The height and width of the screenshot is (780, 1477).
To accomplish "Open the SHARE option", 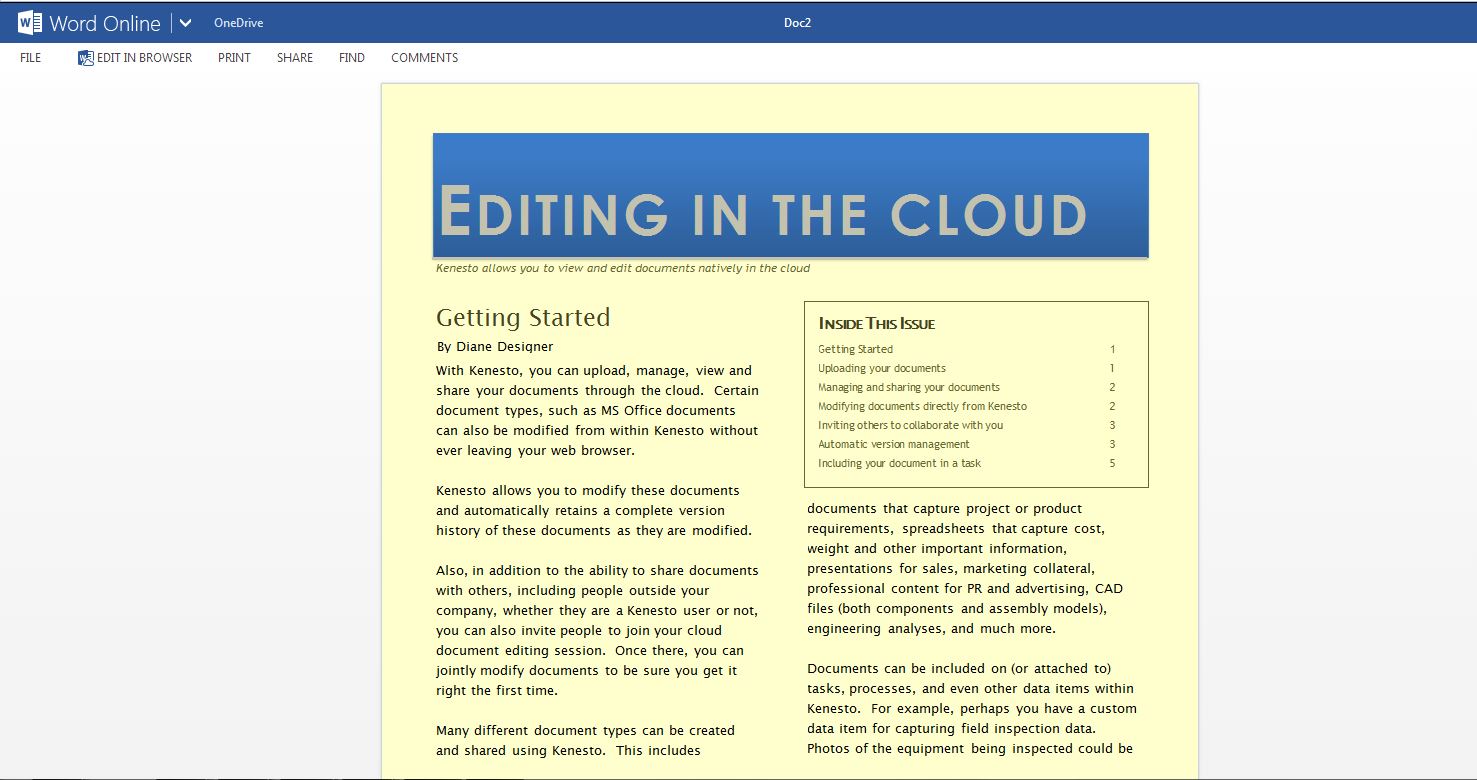I will pyautogui.click(x=295, y=58).
